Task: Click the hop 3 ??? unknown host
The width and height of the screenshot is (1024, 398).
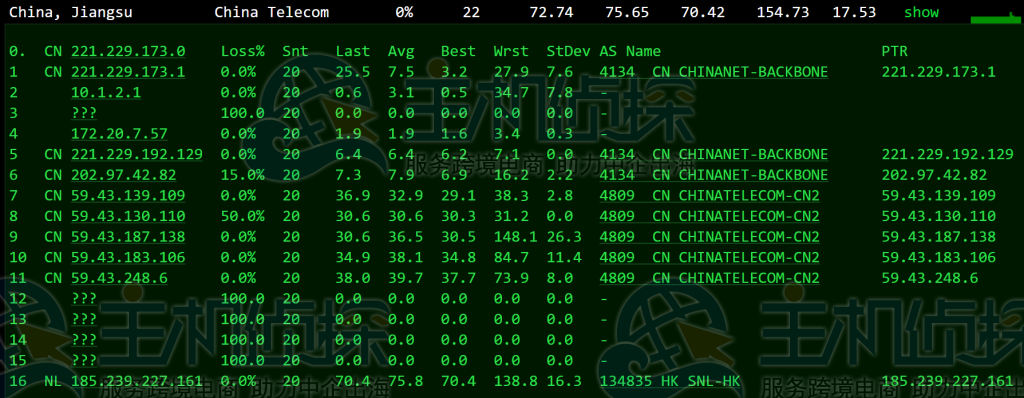Action: point(84,113)
